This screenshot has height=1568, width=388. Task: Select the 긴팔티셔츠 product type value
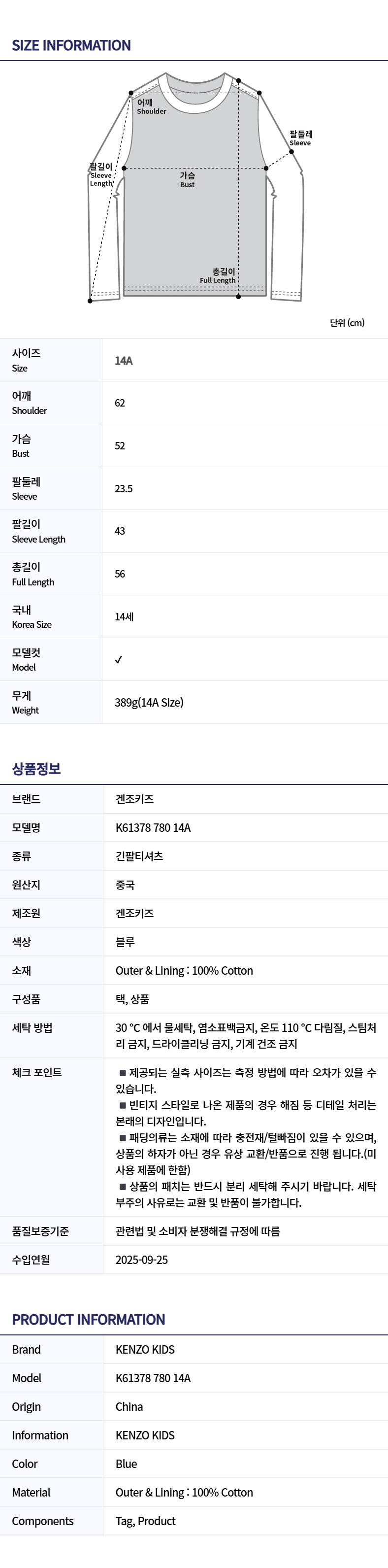pyautogui.click(x=139, y=856)
